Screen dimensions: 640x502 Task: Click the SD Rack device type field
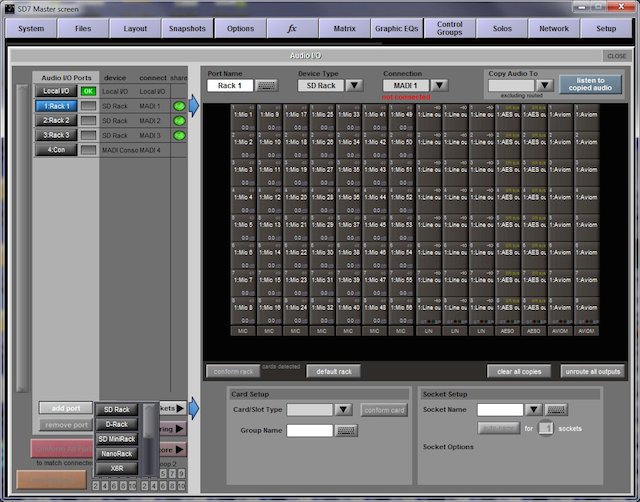321,85
